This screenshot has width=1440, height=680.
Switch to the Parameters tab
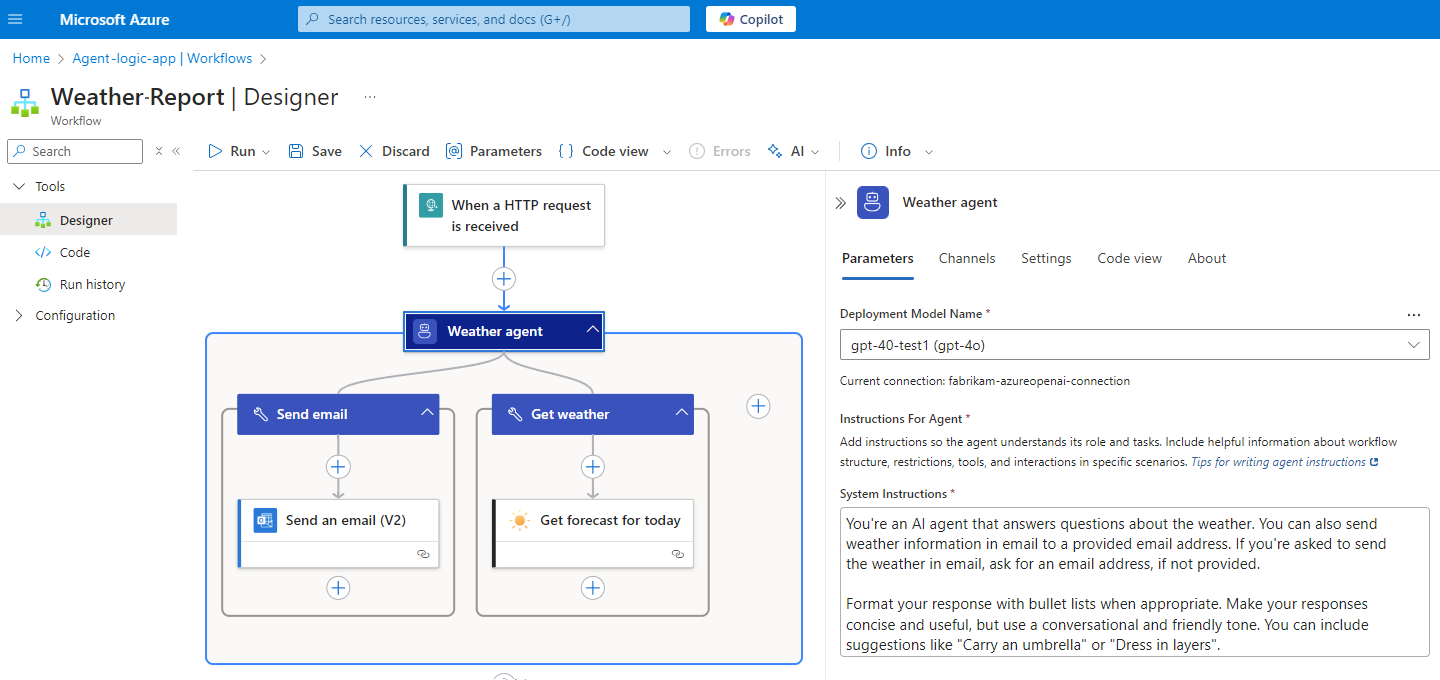coord(878,258)
